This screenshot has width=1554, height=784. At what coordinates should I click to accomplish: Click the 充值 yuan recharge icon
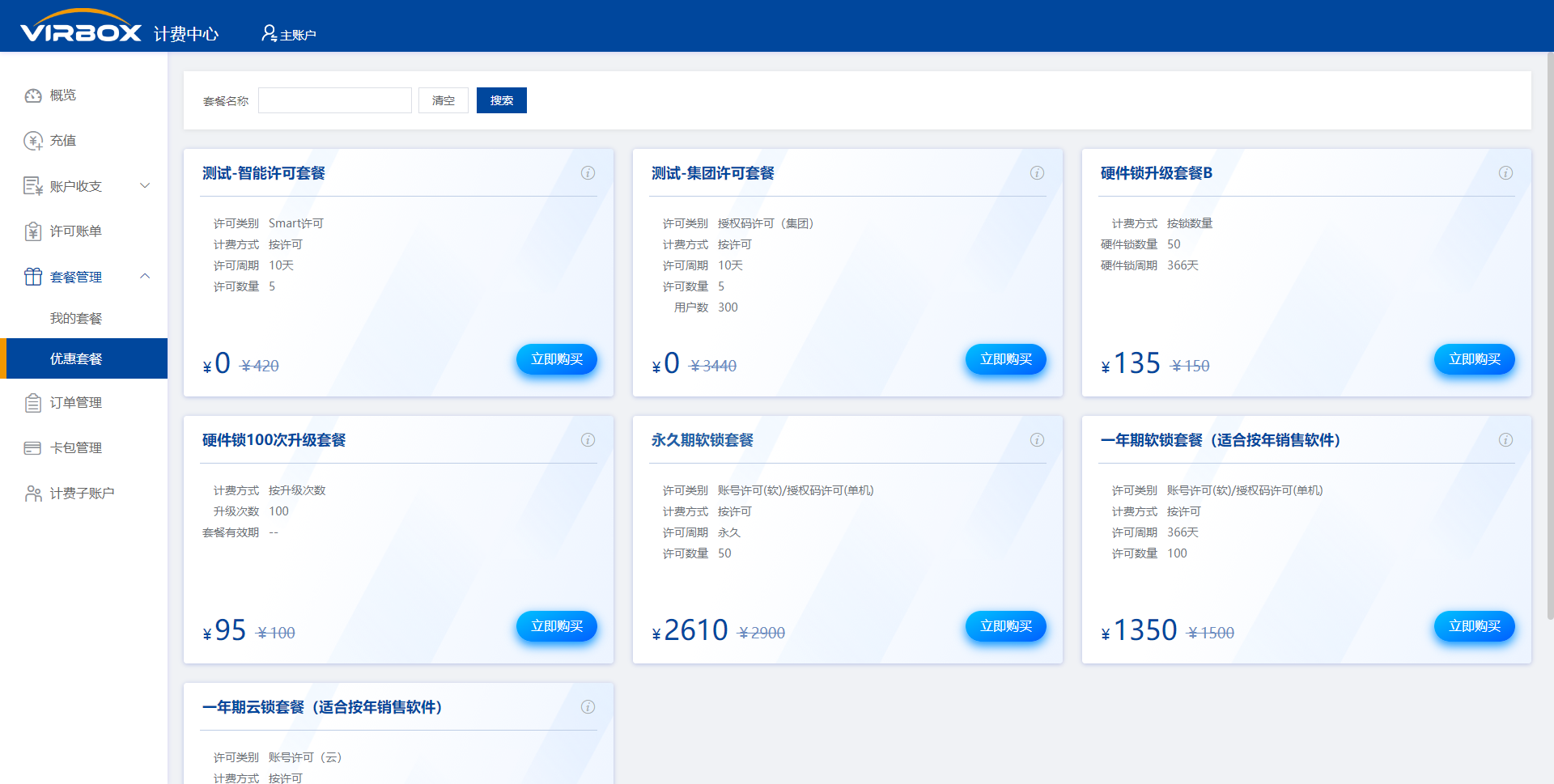pos(33,141)
